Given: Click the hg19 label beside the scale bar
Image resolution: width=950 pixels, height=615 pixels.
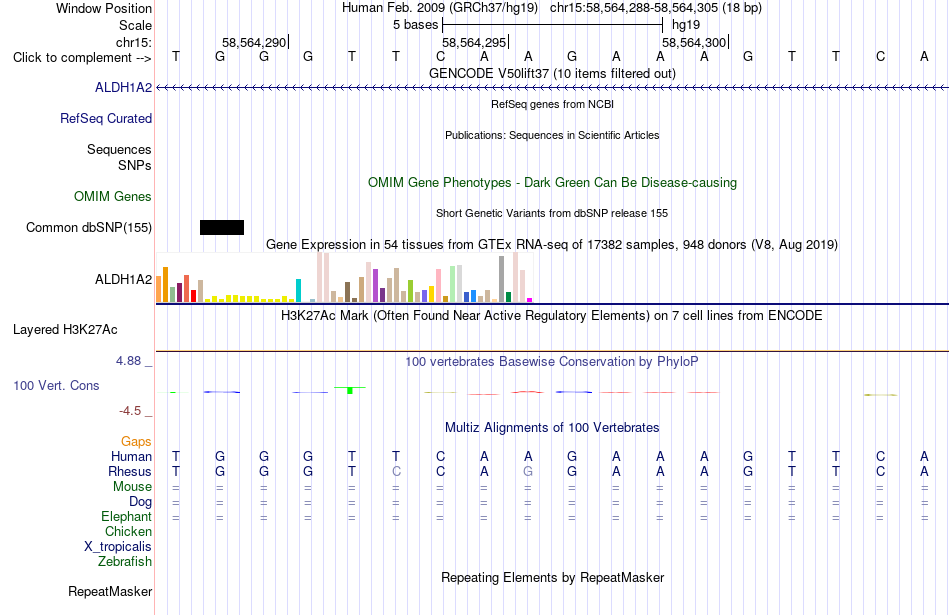Looking at the screenshot, I should pos(686,25).
